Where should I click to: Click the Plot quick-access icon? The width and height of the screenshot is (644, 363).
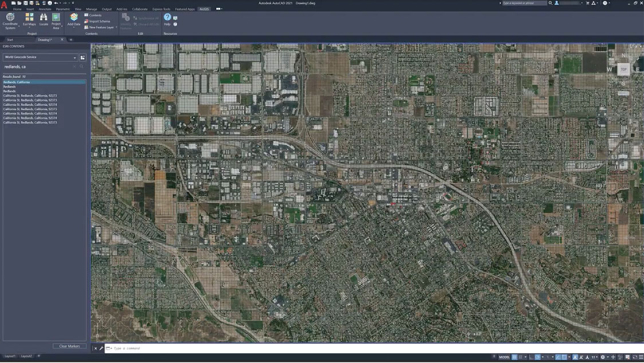[x=50, y=3]
